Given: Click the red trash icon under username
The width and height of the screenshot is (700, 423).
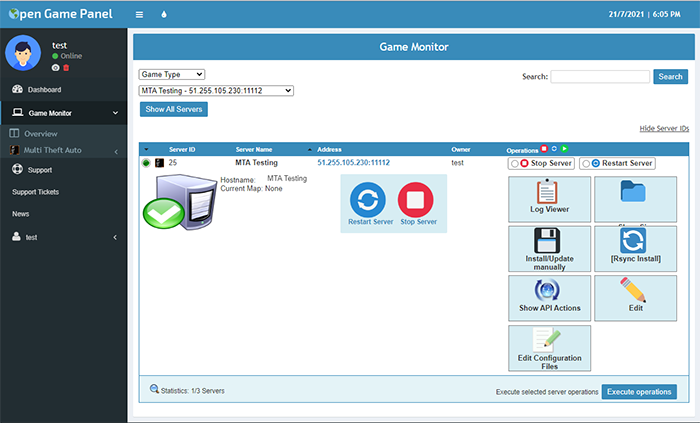Looking at the screenshot, I should point(66,68).
